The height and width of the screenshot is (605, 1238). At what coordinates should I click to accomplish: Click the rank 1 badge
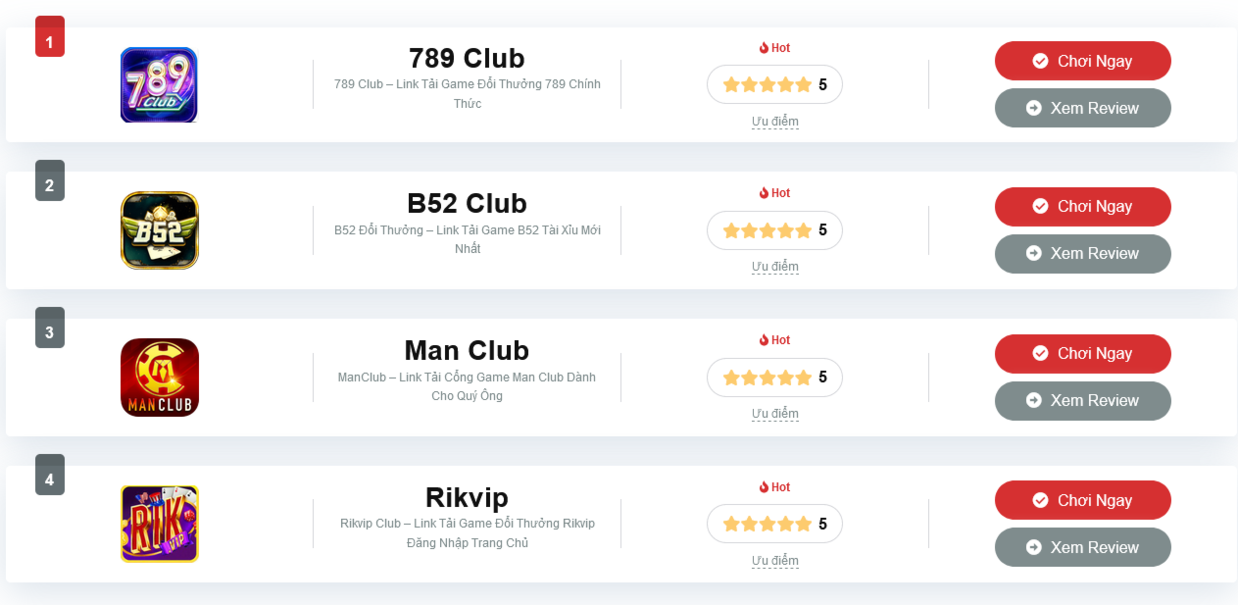(49, 41)
